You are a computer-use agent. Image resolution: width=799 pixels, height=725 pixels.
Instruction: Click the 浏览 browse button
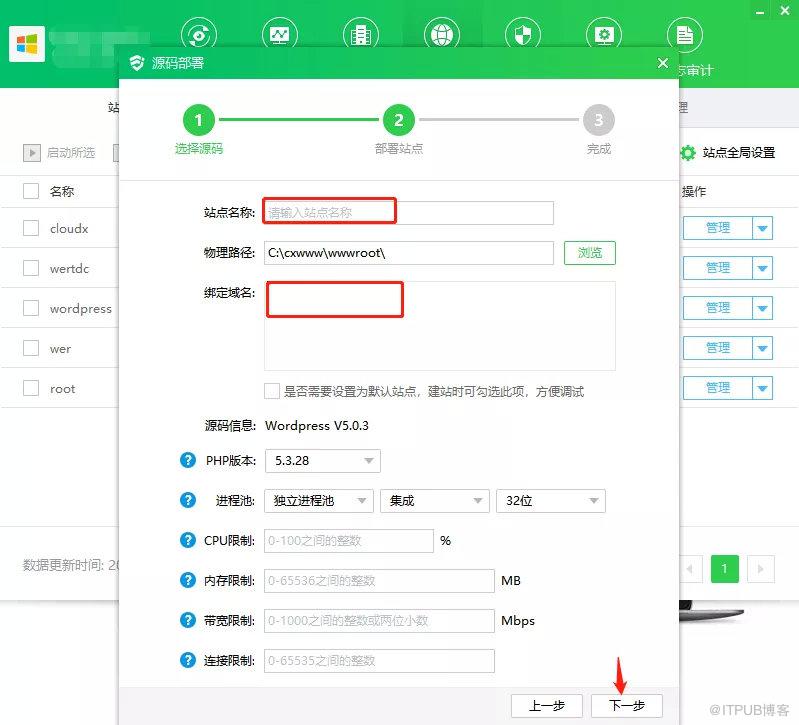(x=590, y=253)
